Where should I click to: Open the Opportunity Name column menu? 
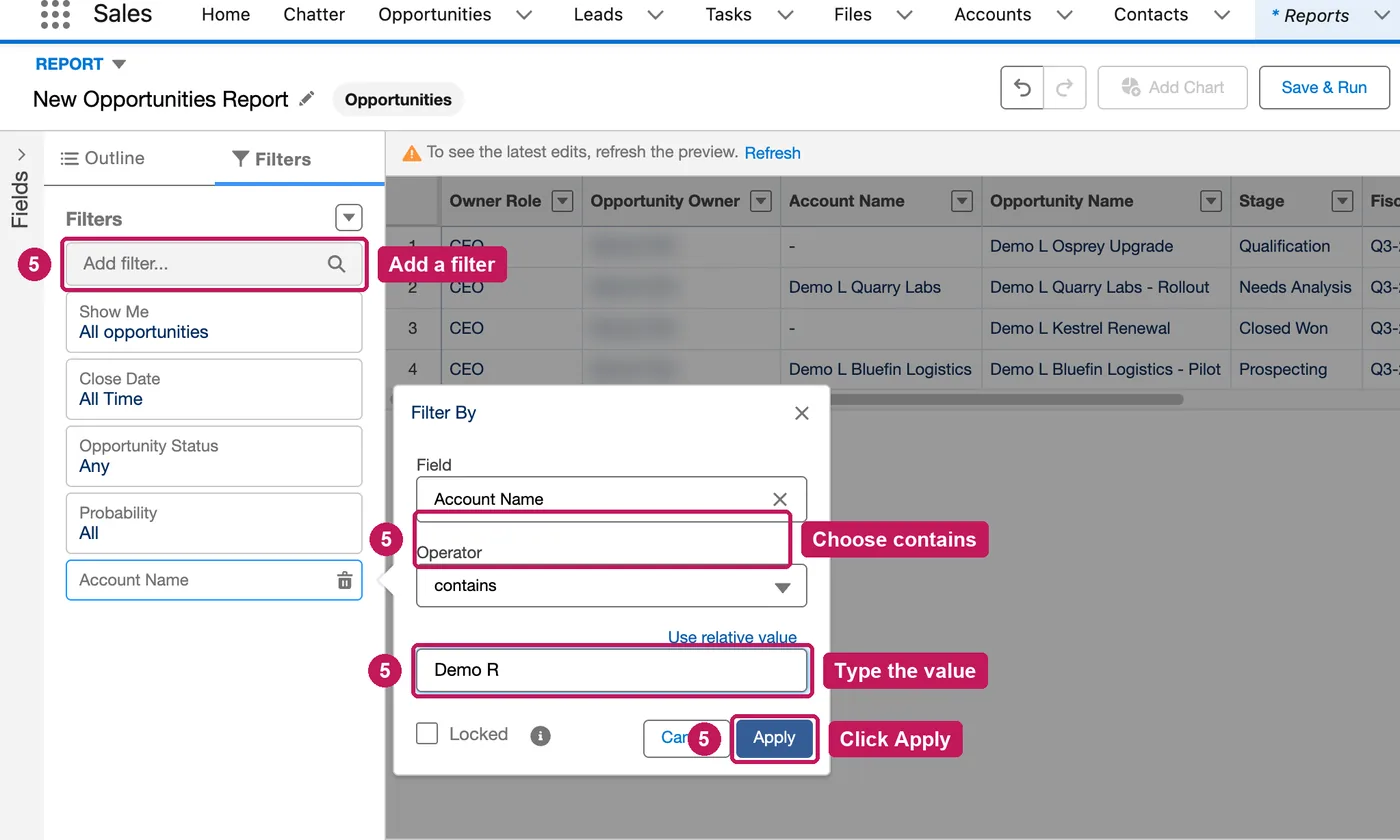1211,201
